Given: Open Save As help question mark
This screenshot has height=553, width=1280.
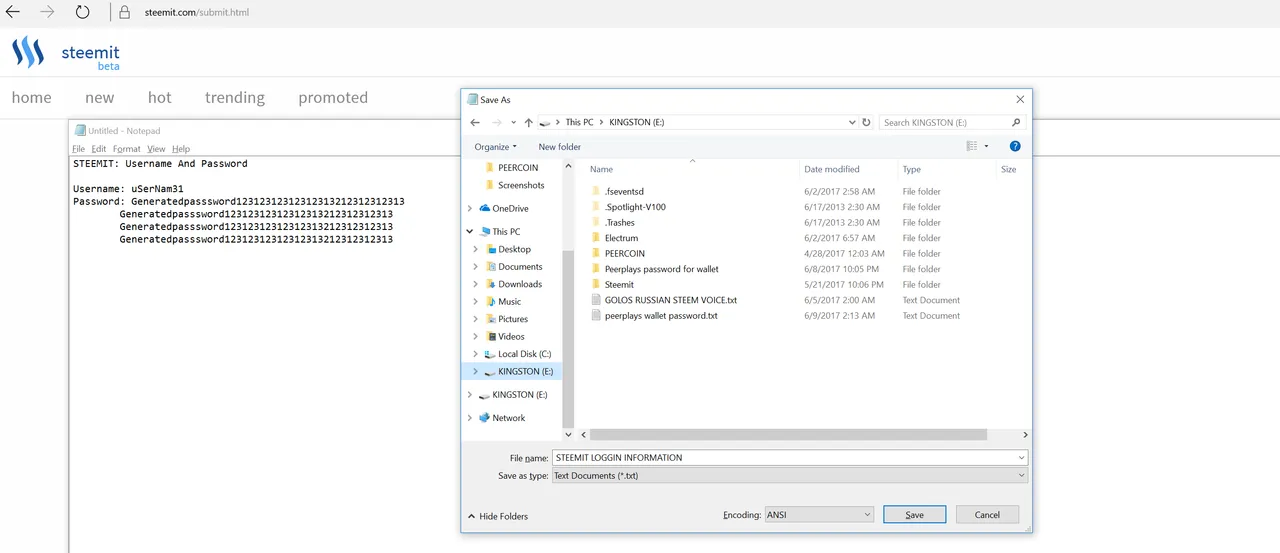Looking at the screenshot, I should pos(1015,146).
